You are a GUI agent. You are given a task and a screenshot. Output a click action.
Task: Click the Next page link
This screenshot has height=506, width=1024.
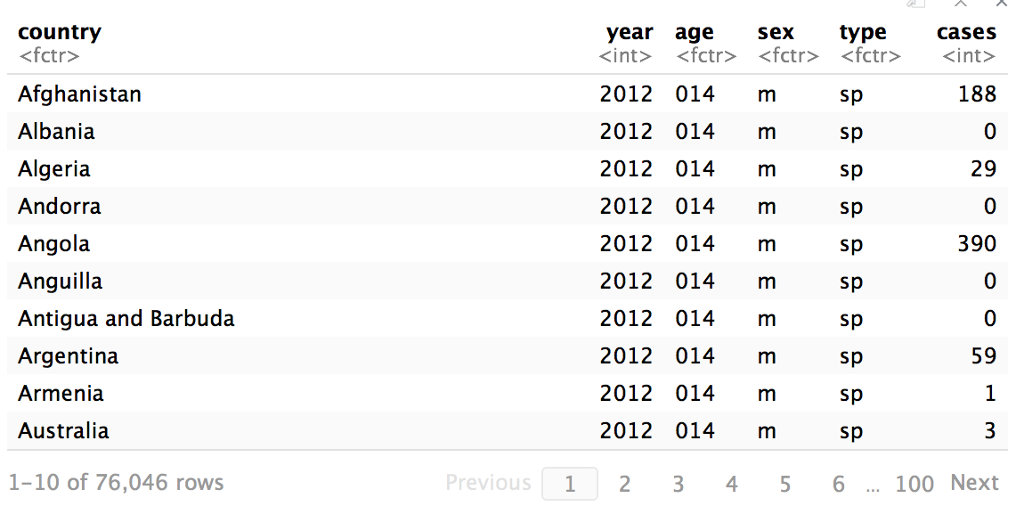click(974, 482)
